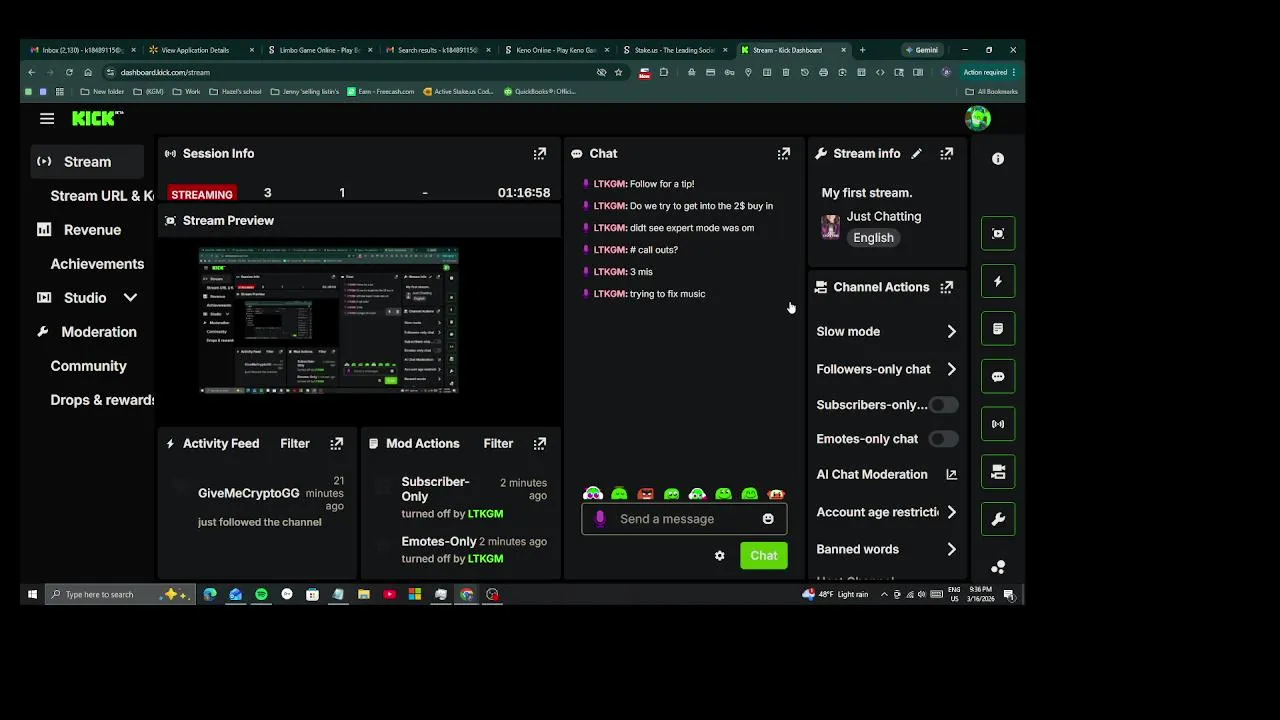Pop out the Chat panel

(784, 154)
